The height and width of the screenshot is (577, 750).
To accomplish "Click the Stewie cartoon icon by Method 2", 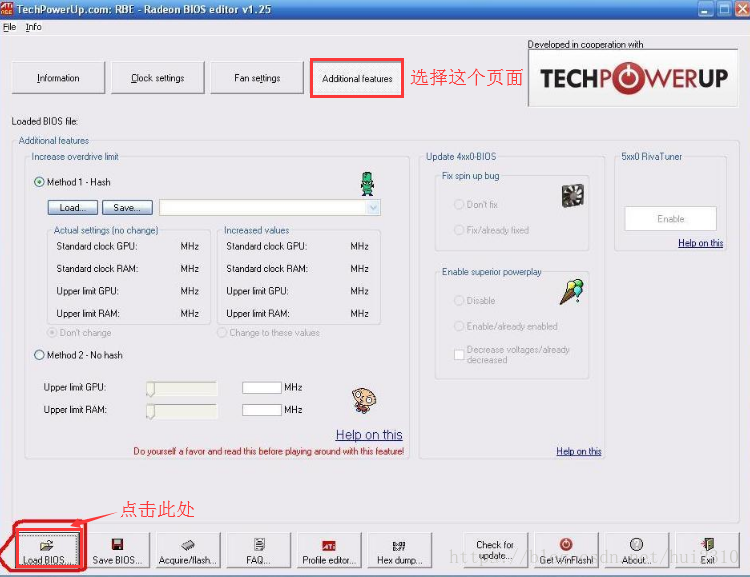I will coord(364,400).
